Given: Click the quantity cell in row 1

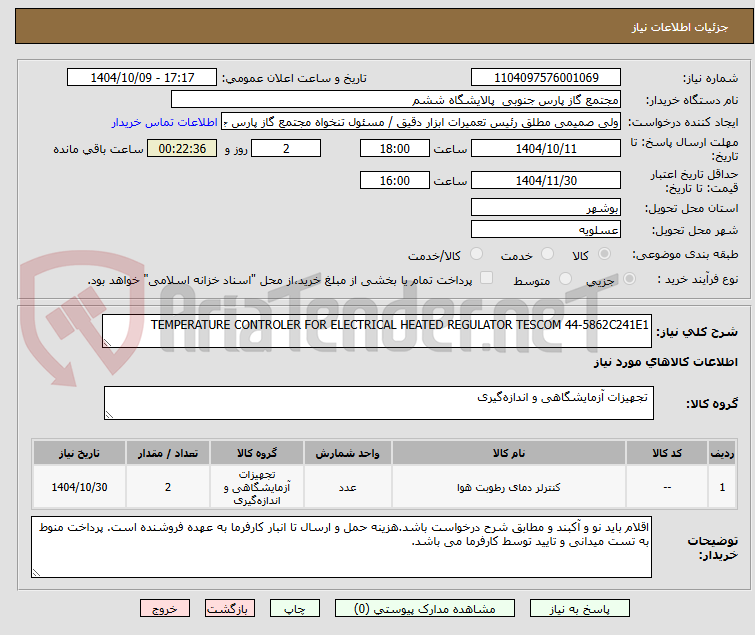Looking at the screenshot, I should pyautogui.click(x=168, y=487).
